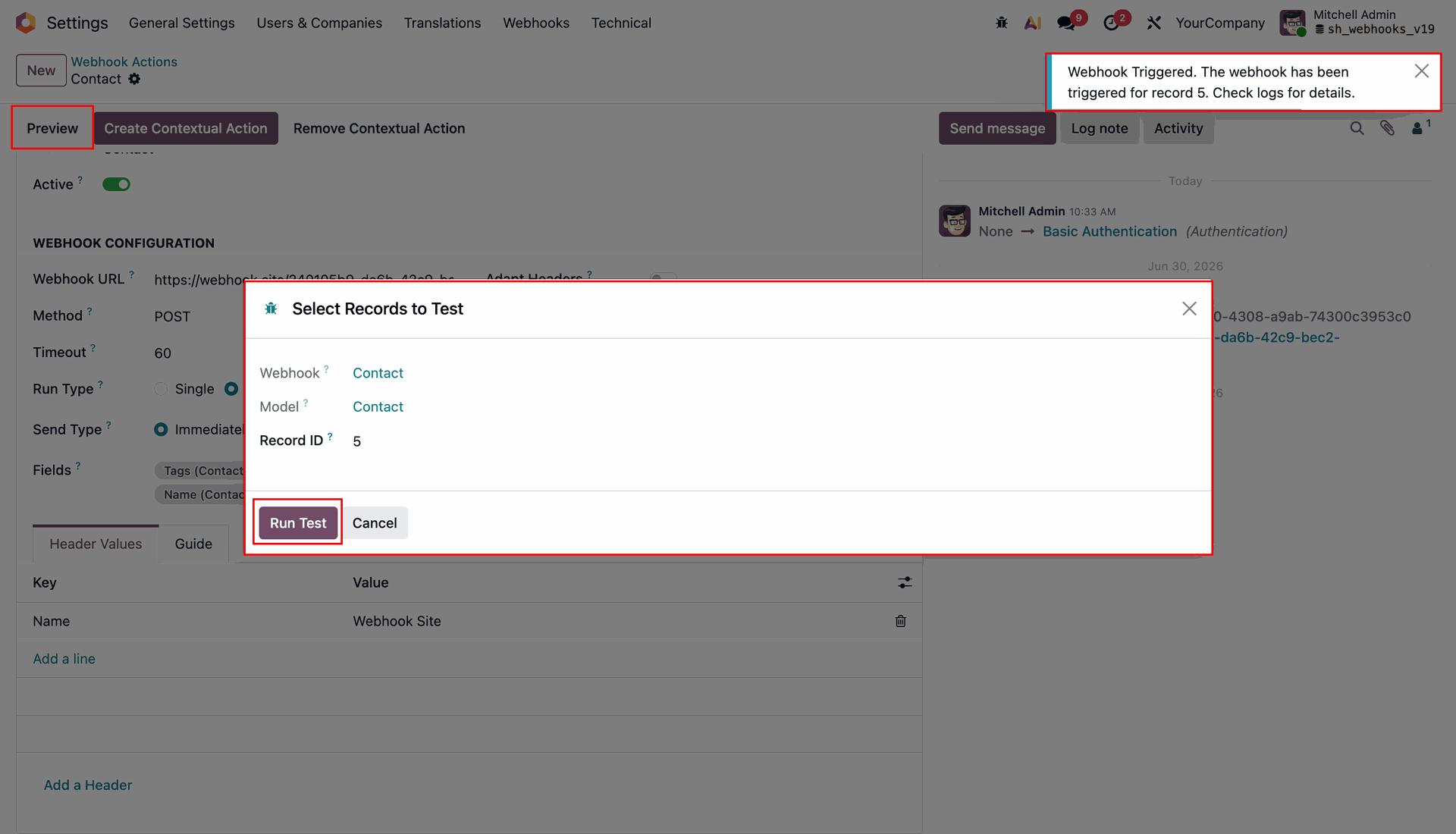Image resolution: width=1456 pixels, height=834 pixels.
Task: Search chatter messages with magnifier icon
Action: tap(1357, 128)
